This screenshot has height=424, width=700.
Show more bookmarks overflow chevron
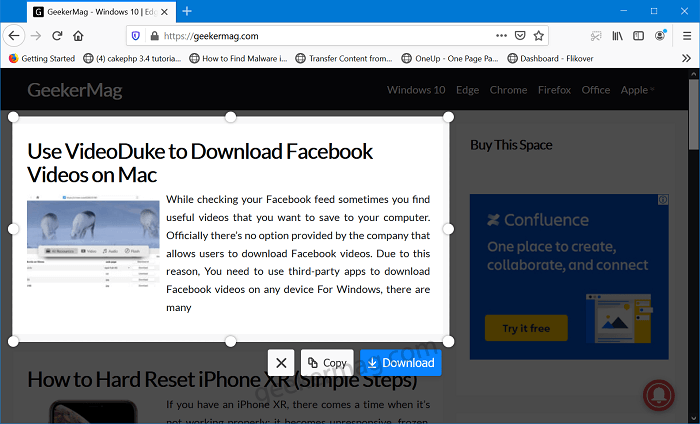tap(687, 58)
